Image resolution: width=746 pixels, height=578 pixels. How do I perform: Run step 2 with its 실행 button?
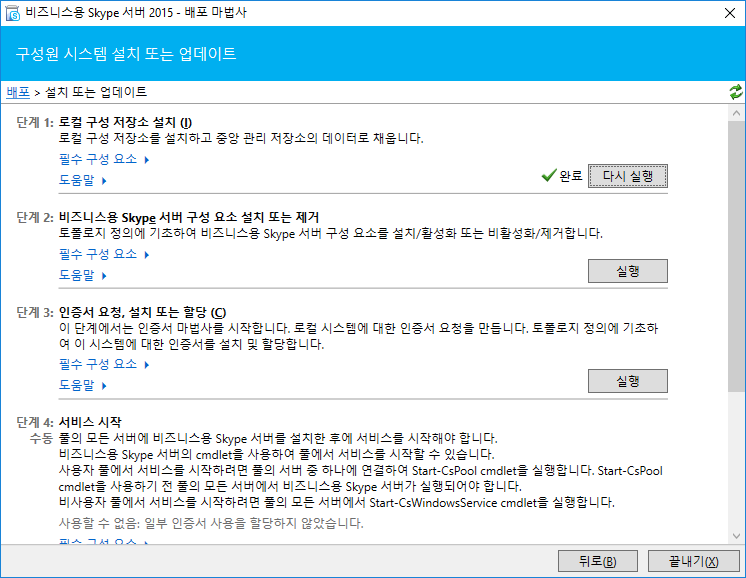(x=628, y=271)
